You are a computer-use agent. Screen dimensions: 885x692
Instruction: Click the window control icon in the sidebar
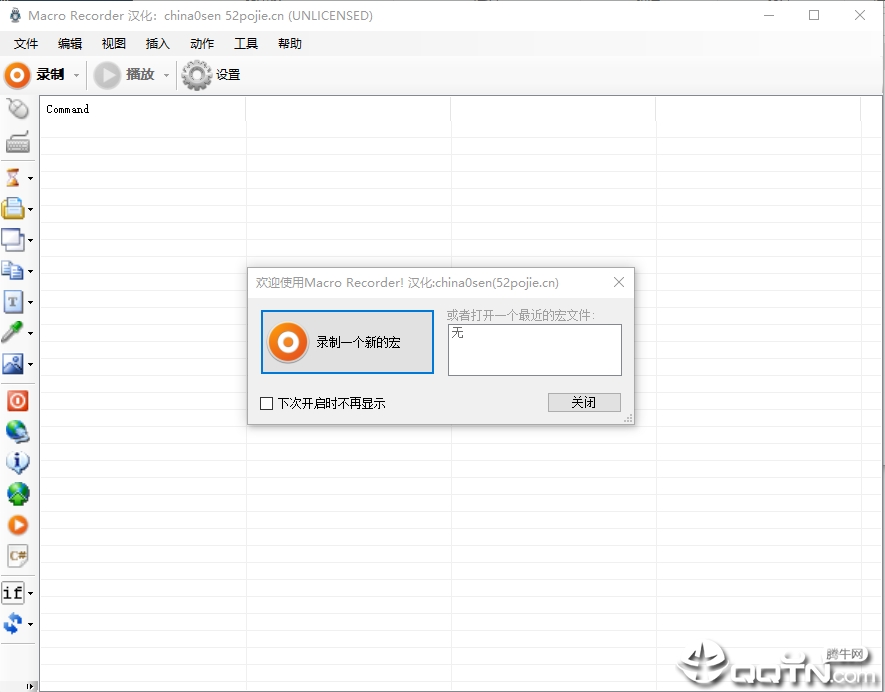coord(13,240)
